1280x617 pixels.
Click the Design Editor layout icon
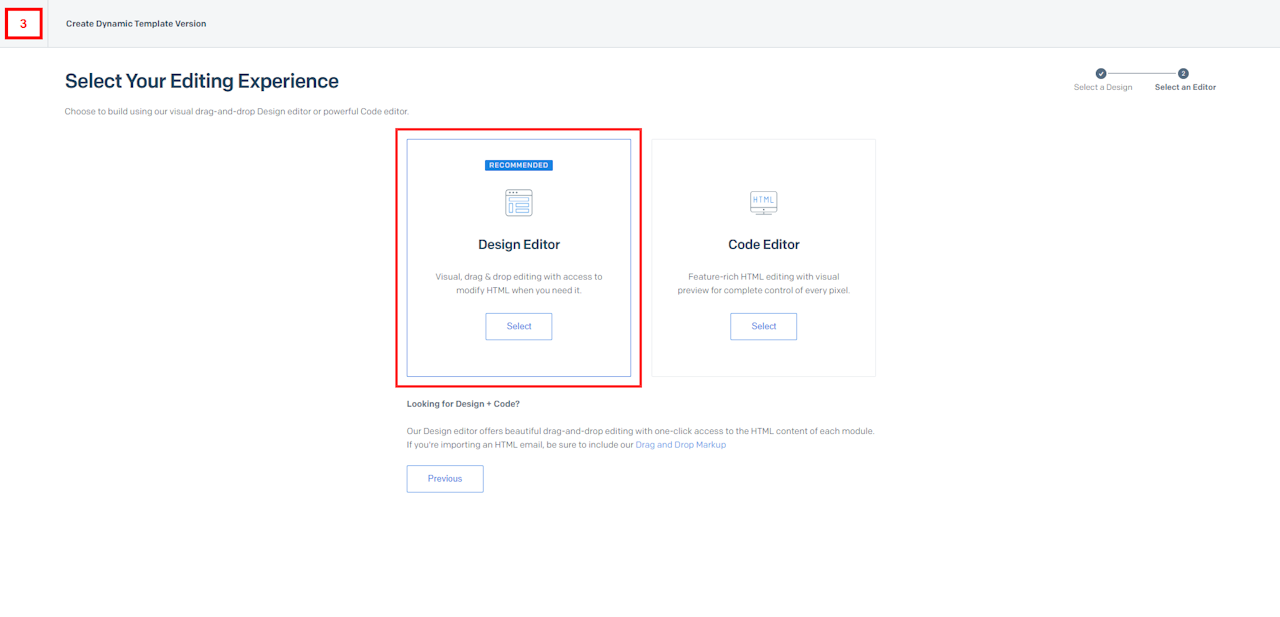pyautogui.click(x=518, y=203)
